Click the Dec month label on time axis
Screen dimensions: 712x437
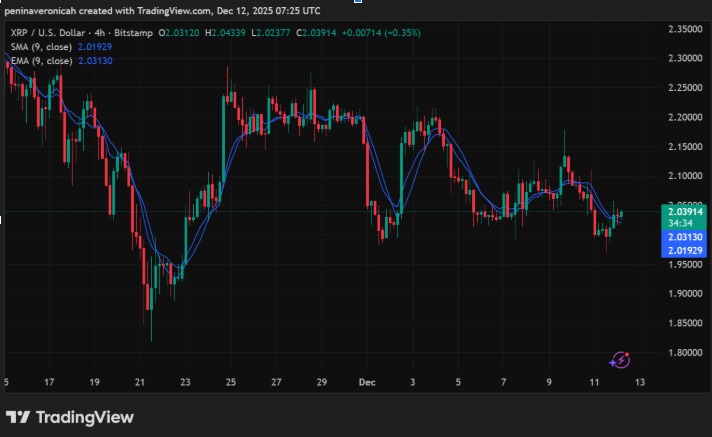coord(367,382)
